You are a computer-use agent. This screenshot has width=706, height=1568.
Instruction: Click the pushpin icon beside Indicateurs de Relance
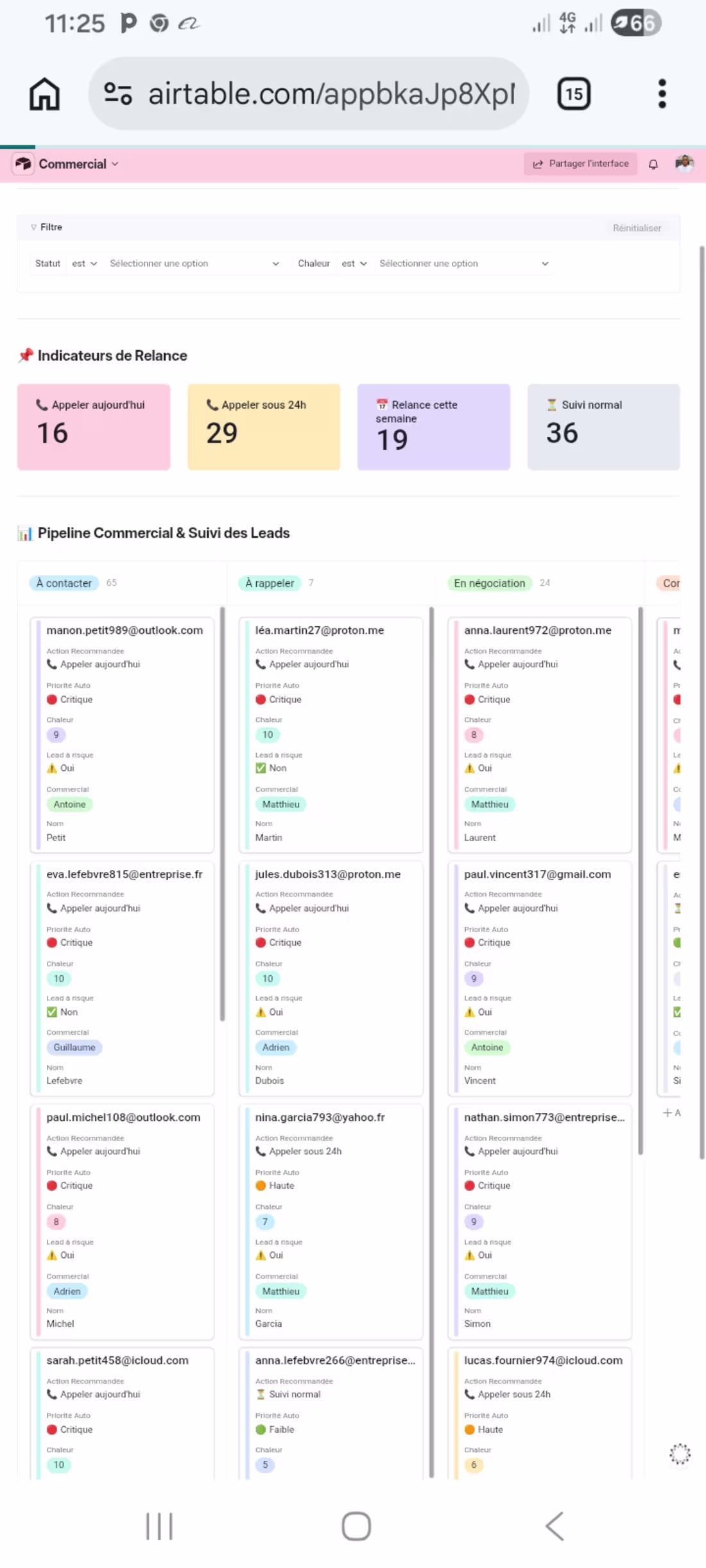[x=25, y=355]
